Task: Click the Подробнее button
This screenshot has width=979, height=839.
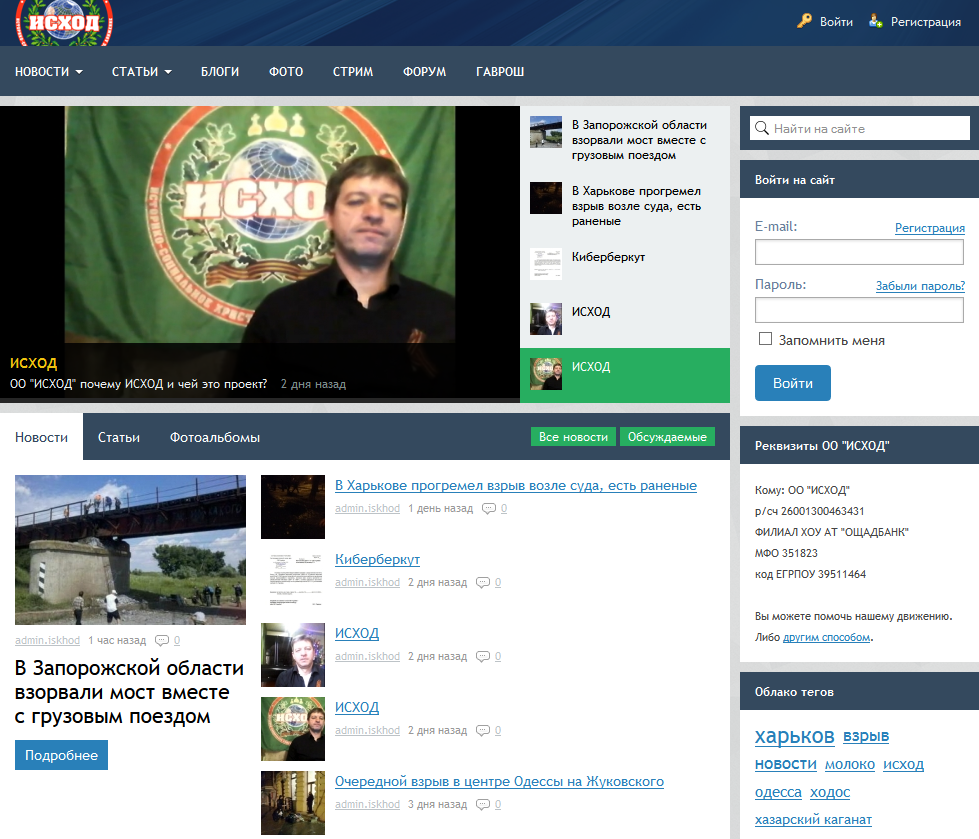Action: point(61,755)
